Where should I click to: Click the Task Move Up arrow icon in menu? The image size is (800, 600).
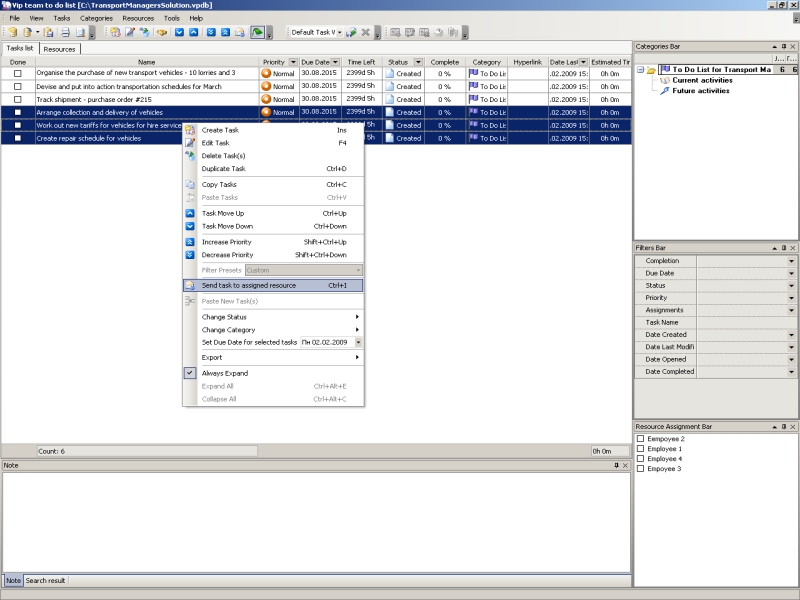(x=190, y=213)
